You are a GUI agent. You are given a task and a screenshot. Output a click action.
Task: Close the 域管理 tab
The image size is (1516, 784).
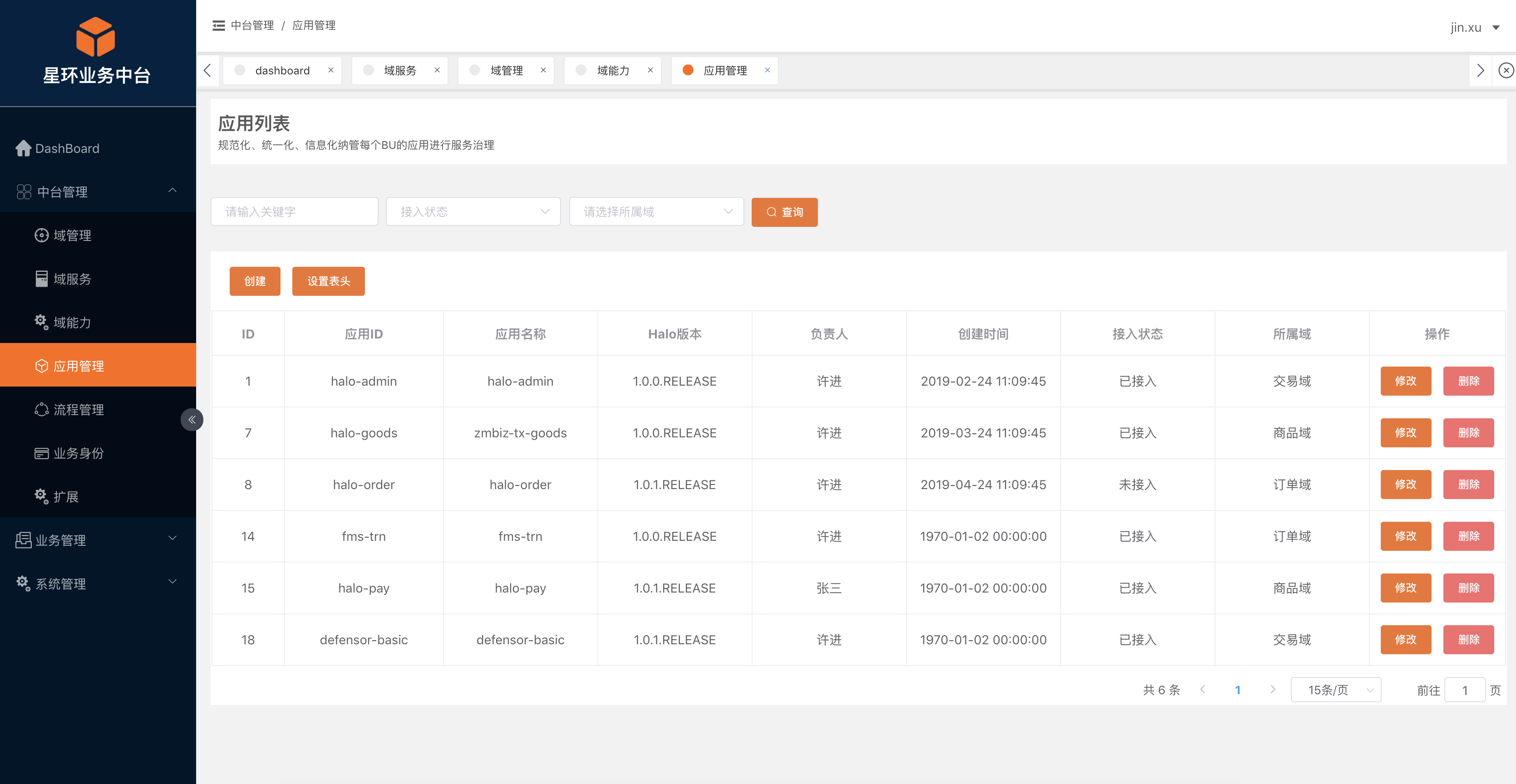[543, 70]
